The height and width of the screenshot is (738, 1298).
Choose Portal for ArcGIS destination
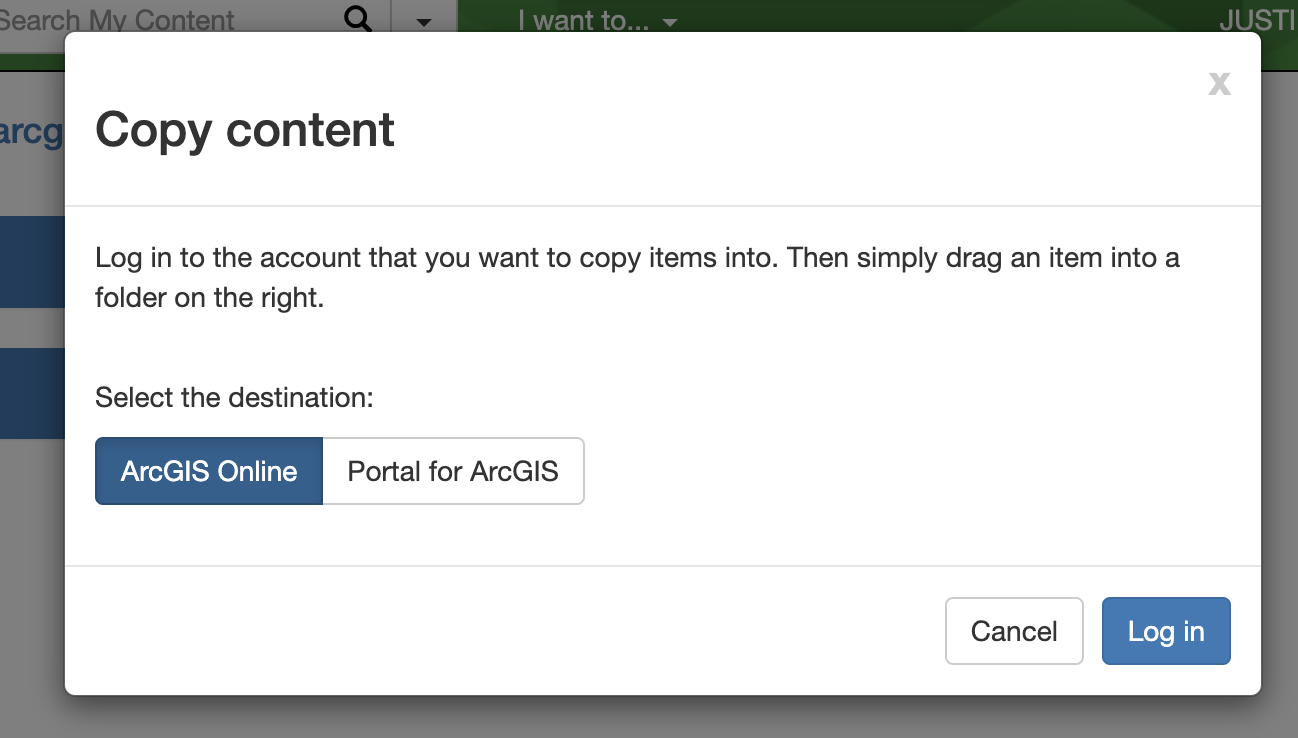click(453, 471)
